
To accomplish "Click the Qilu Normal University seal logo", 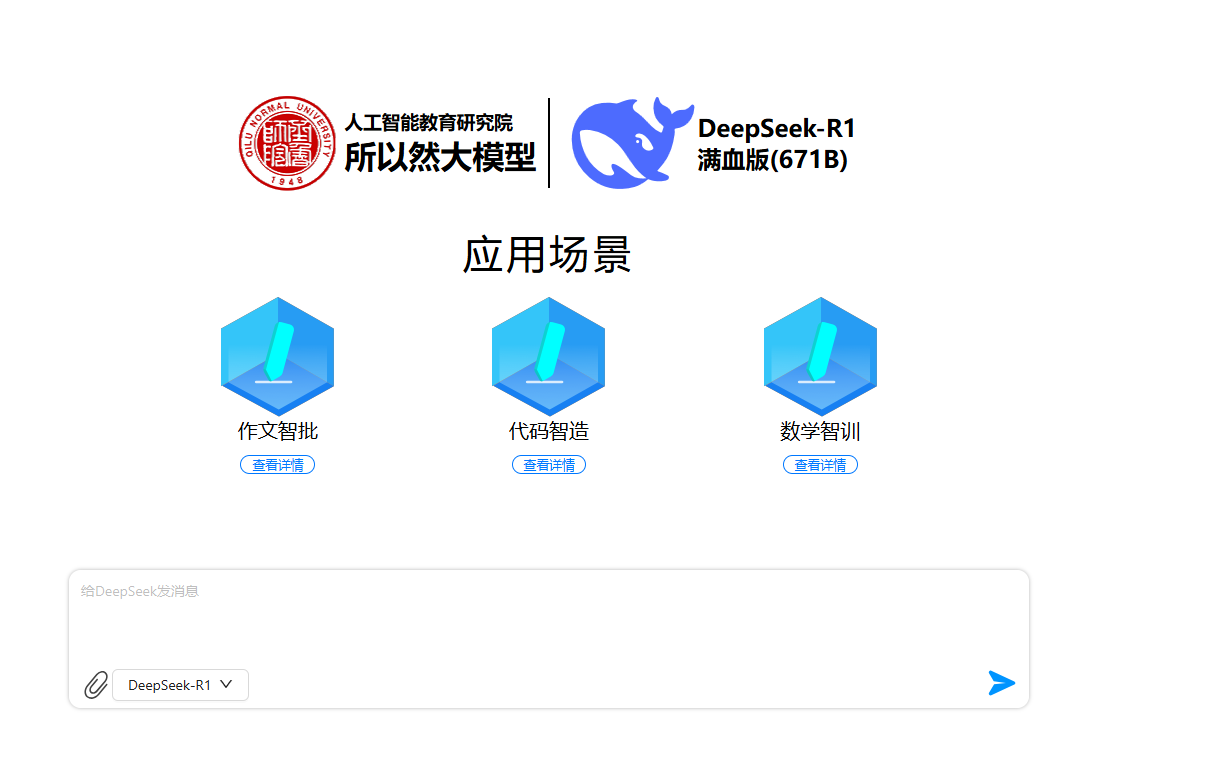I will [287, 143].
